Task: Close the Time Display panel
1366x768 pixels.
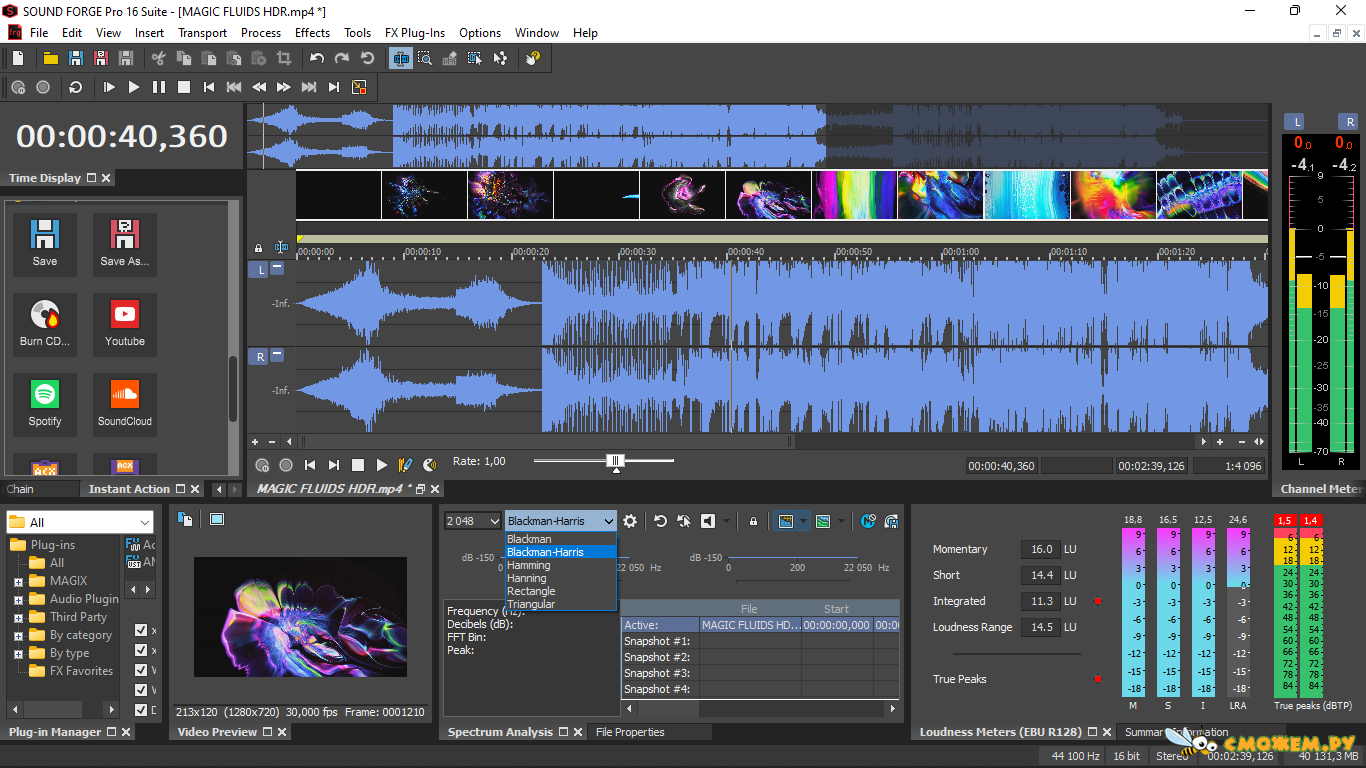Action: (x=106, y=178)
